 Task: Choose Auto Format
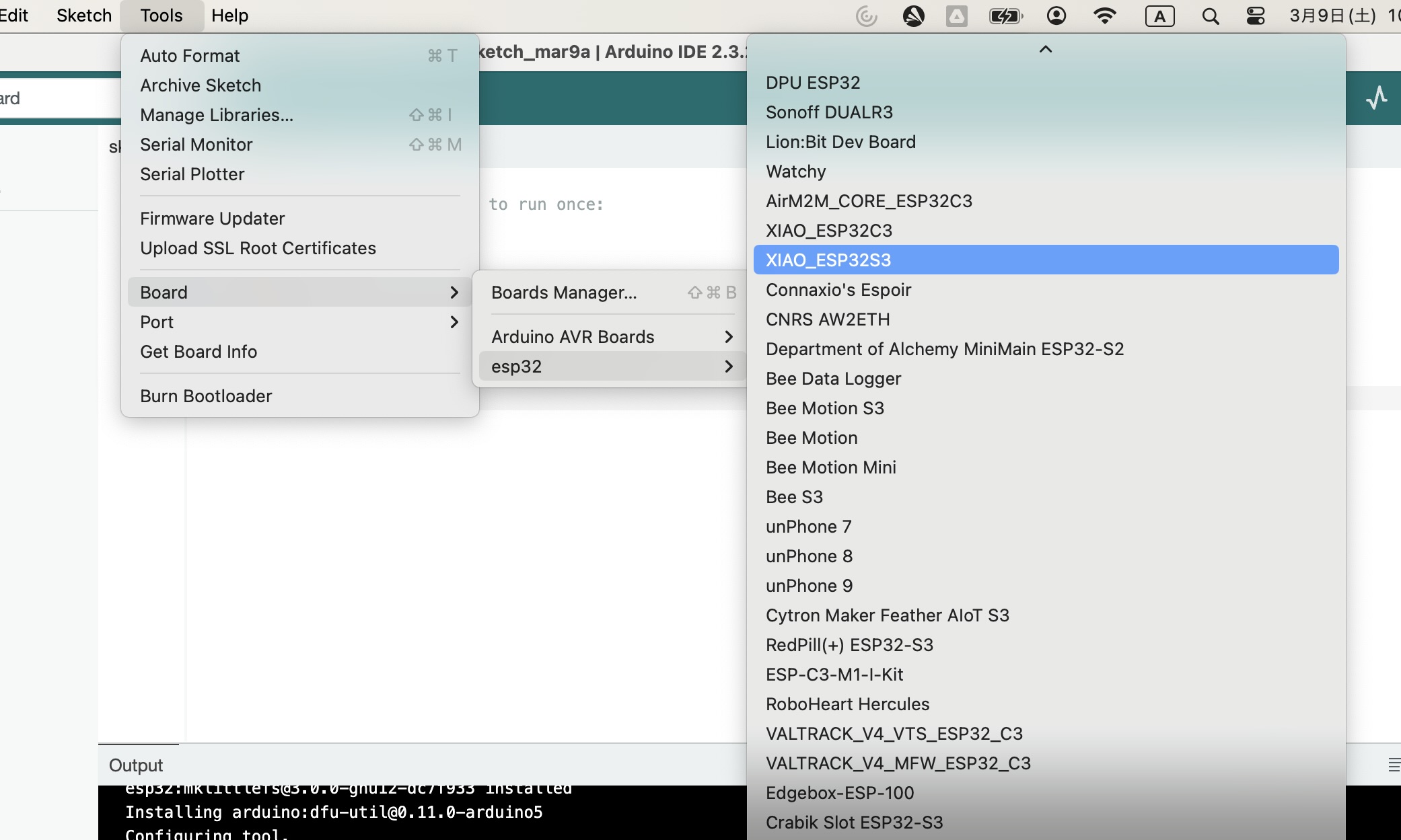(x=299, y=55)
